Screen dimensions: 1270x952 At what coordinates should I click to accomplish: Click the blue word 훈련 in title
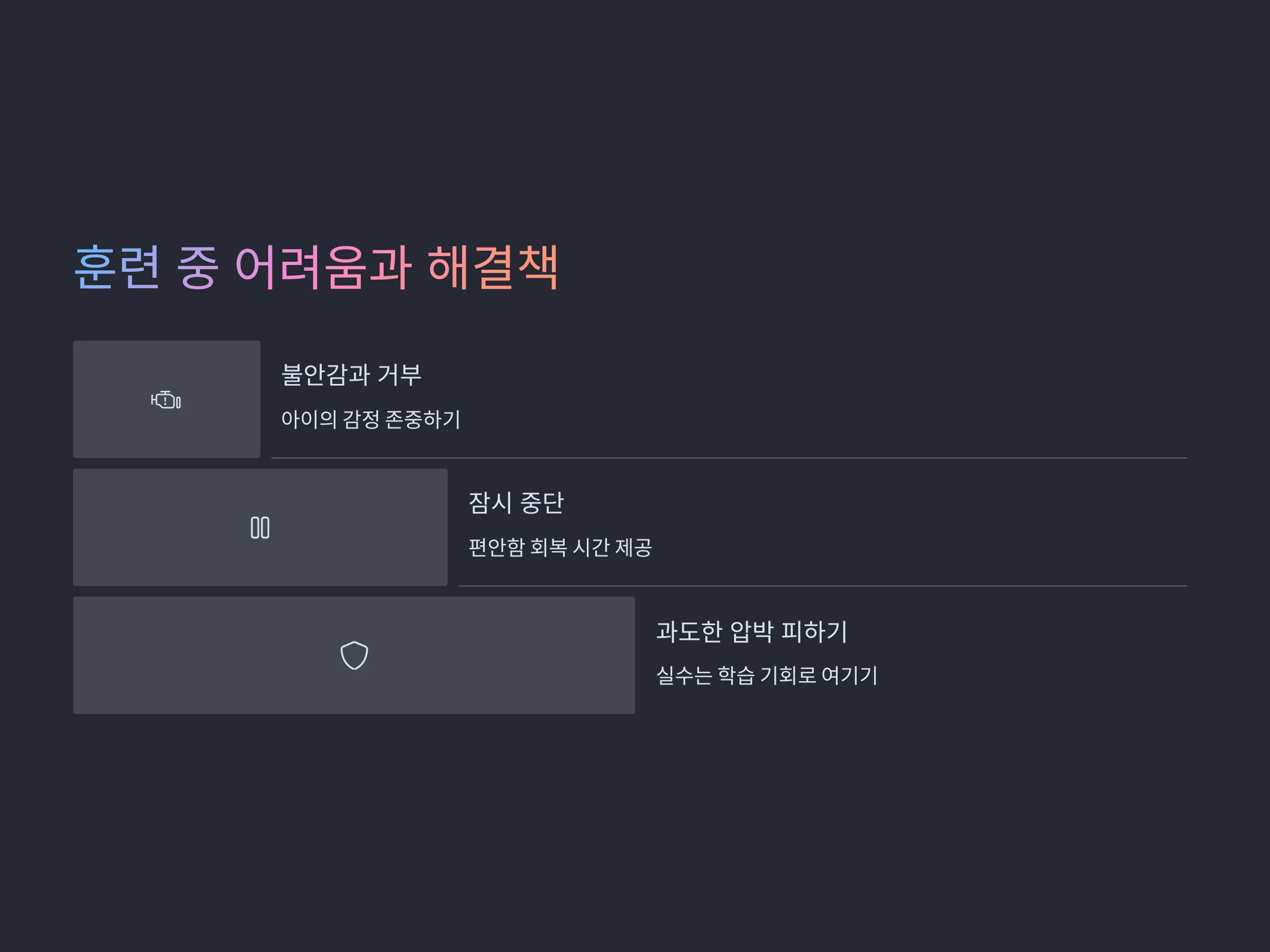click(117, 268)
